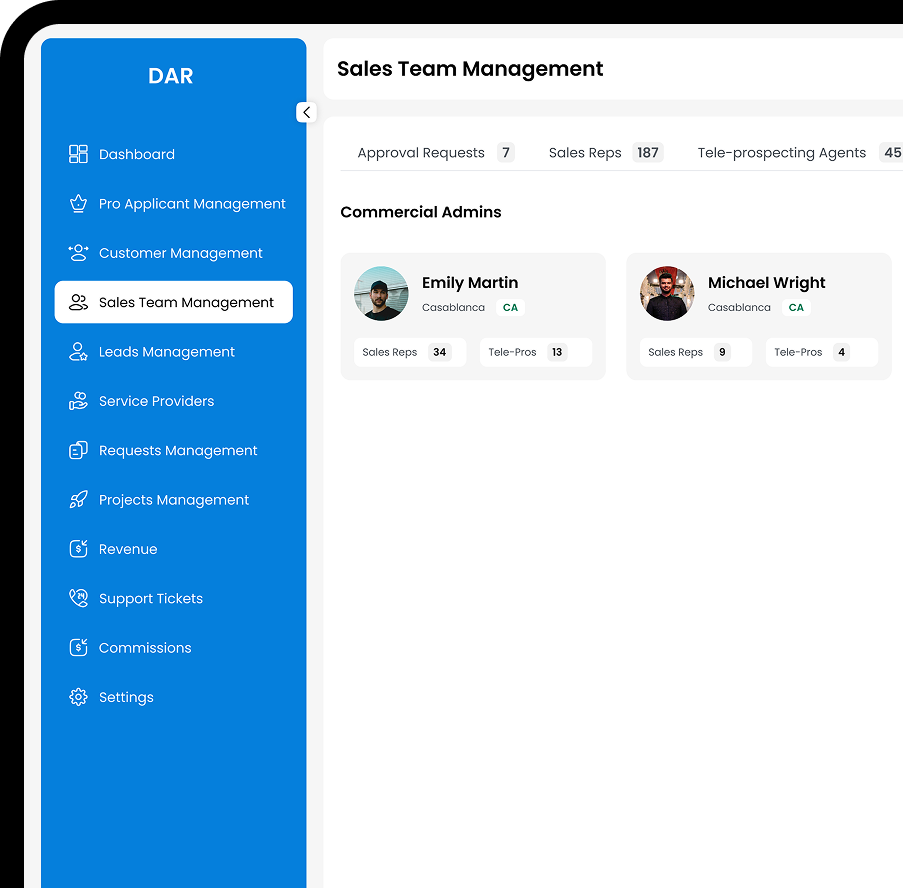This screenshot has height=888, width=903.
Task: Open Michael Wright's profile photo
Action: point(667,294)
